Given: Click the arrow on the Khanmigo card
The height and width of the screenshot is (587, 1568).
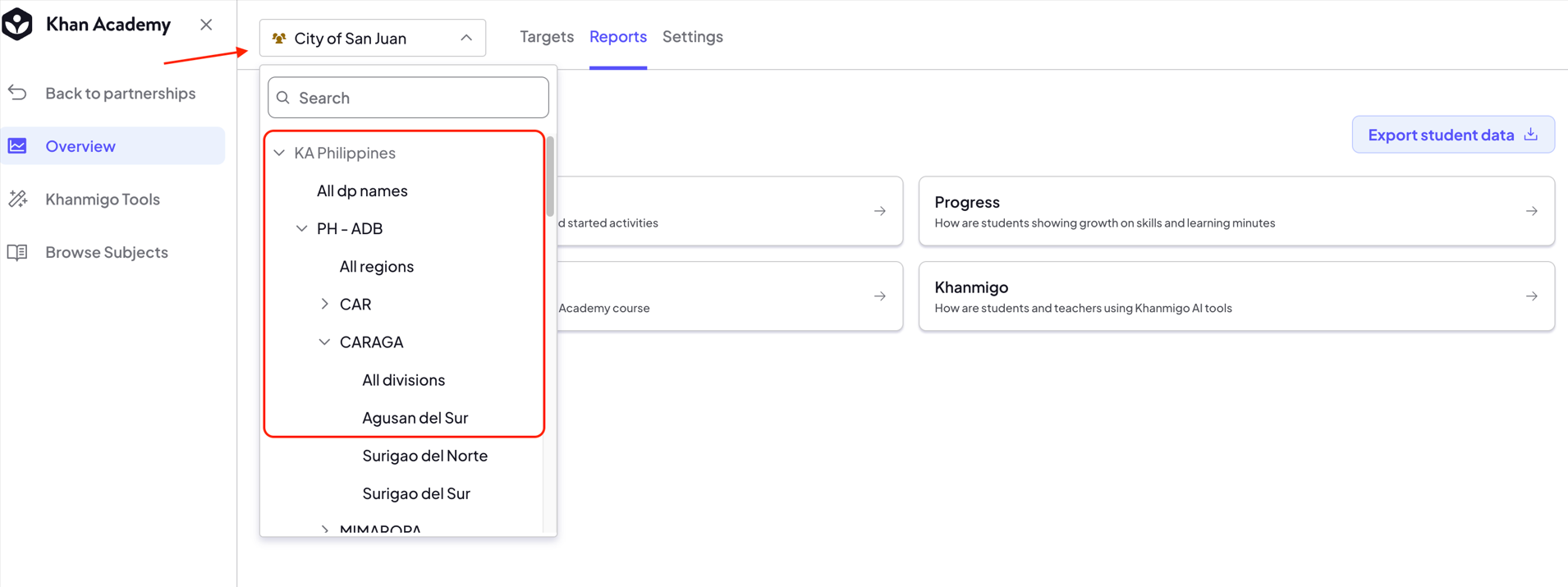Looking at the screenshot, I should click(1532, 296).
